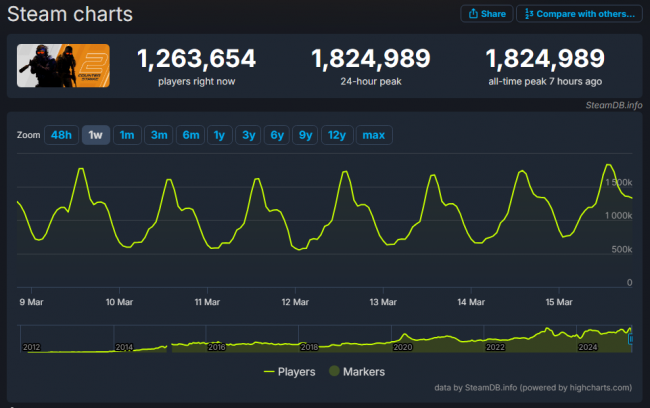Set zoom to 3m
The height and width of the screenshot is (408, 650).
click(x=159, y=135)
